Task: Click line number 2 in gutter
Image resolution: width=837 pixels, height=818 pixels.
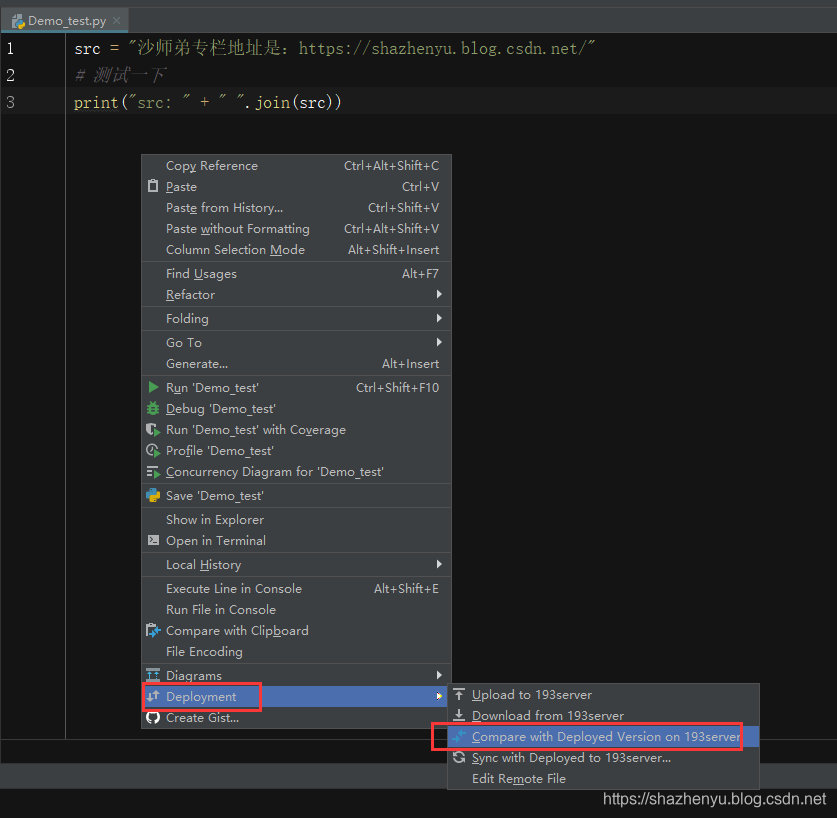Action: 10,75
